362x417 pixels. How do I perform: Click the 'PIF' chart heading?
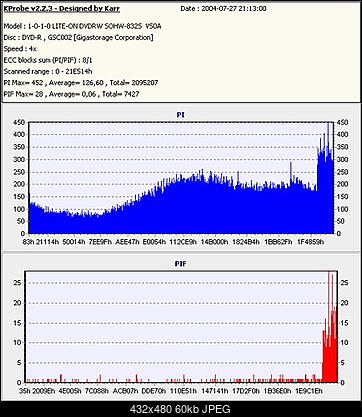click(x=181, y=264)
